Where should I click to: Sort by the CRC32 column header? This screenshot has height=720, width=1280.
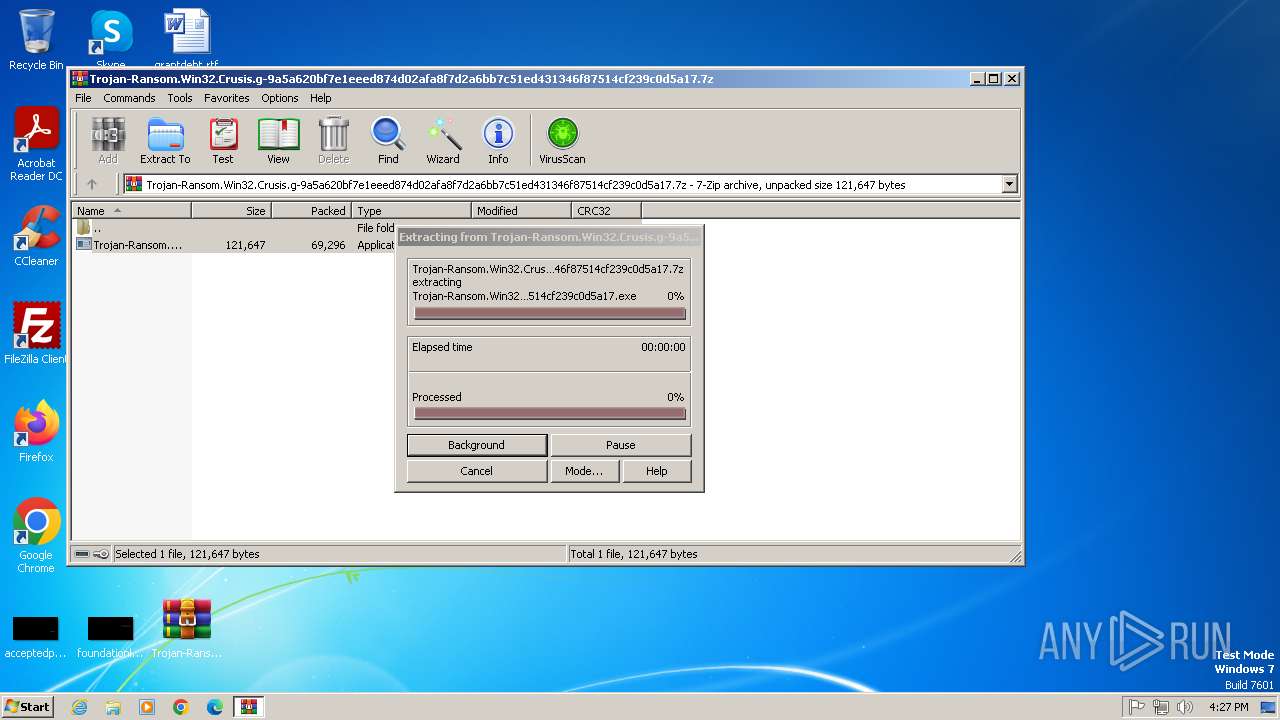pyautogui.click(x=606, y=211)
